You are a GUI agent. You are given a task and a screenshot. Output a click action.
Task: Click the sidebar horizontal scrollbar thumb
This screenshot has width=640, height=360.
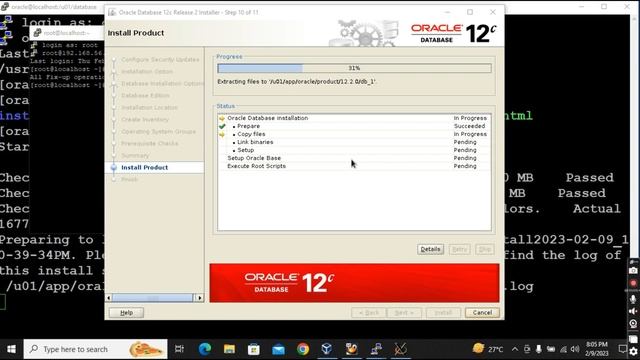(x=152, y=298)
